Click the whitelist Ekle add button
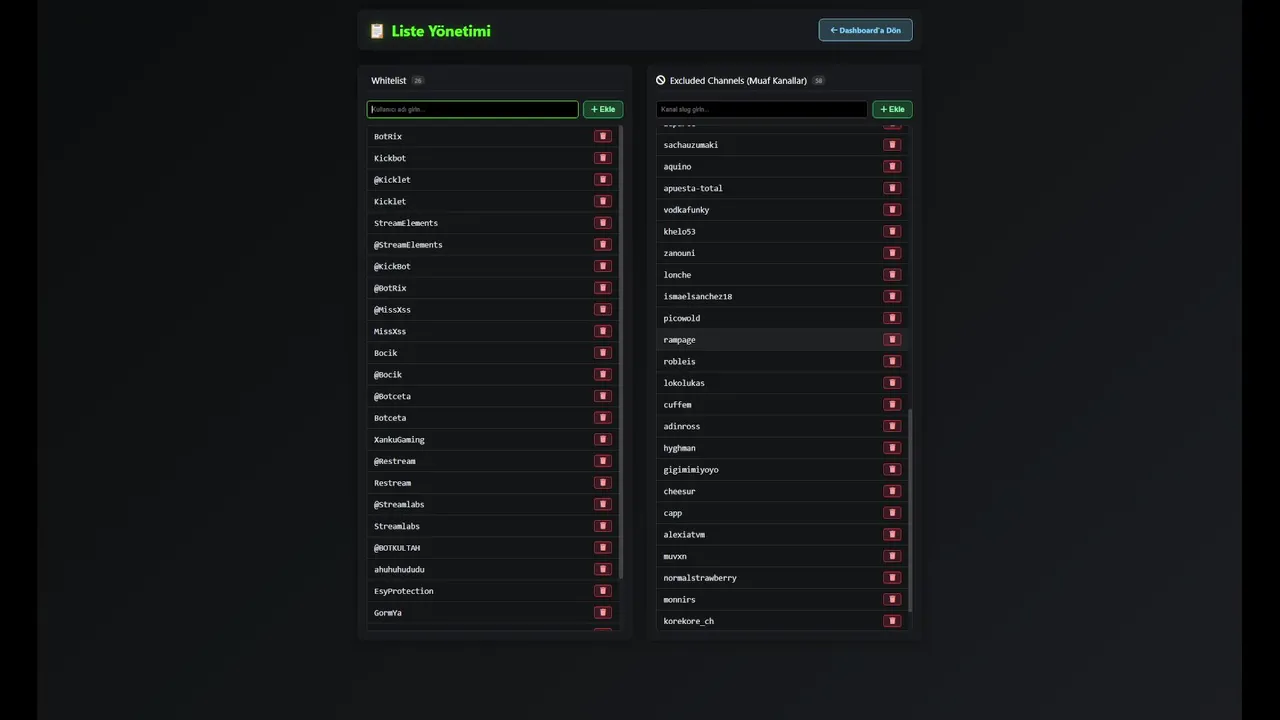The height and width of the screenshot is (720, 1280). [x=603, y=109]
